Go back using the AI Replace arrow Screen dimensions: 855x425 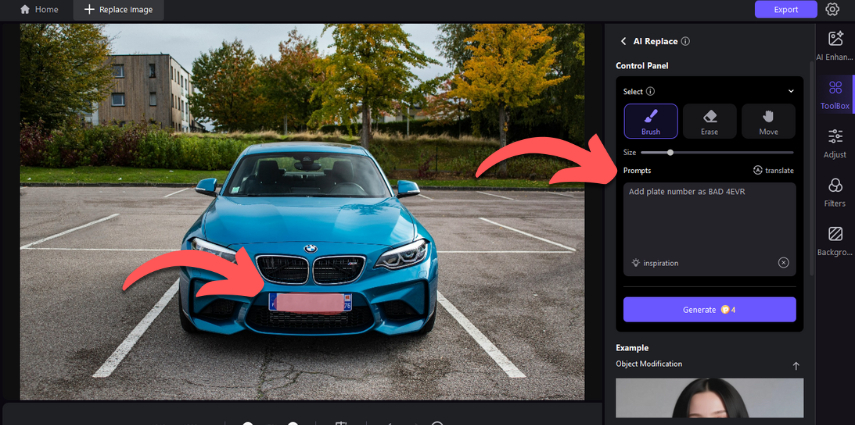(x=623, y=41)
